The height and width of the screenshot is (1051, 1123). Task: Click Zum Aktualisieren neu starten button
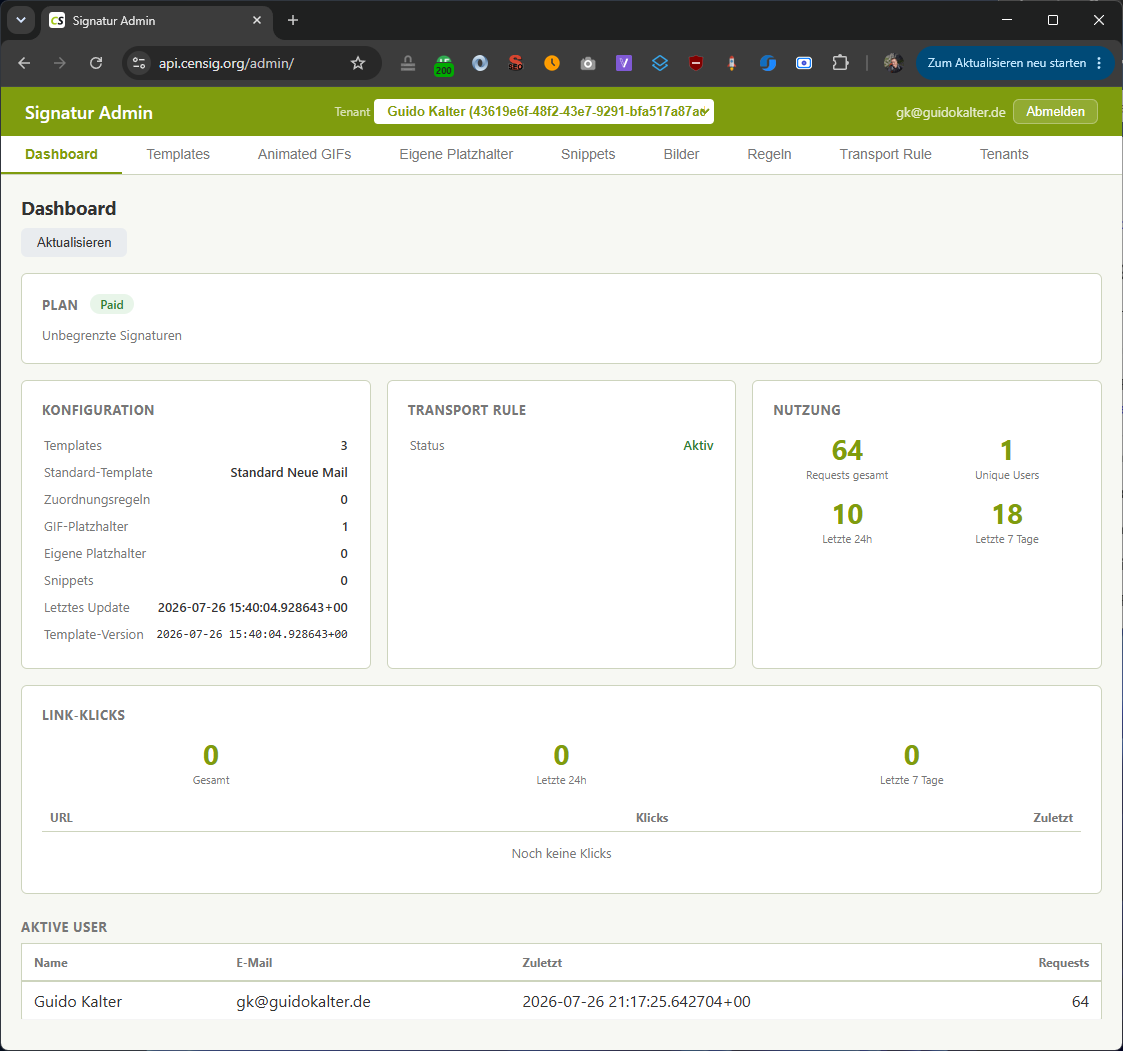tap(1006, 63)
